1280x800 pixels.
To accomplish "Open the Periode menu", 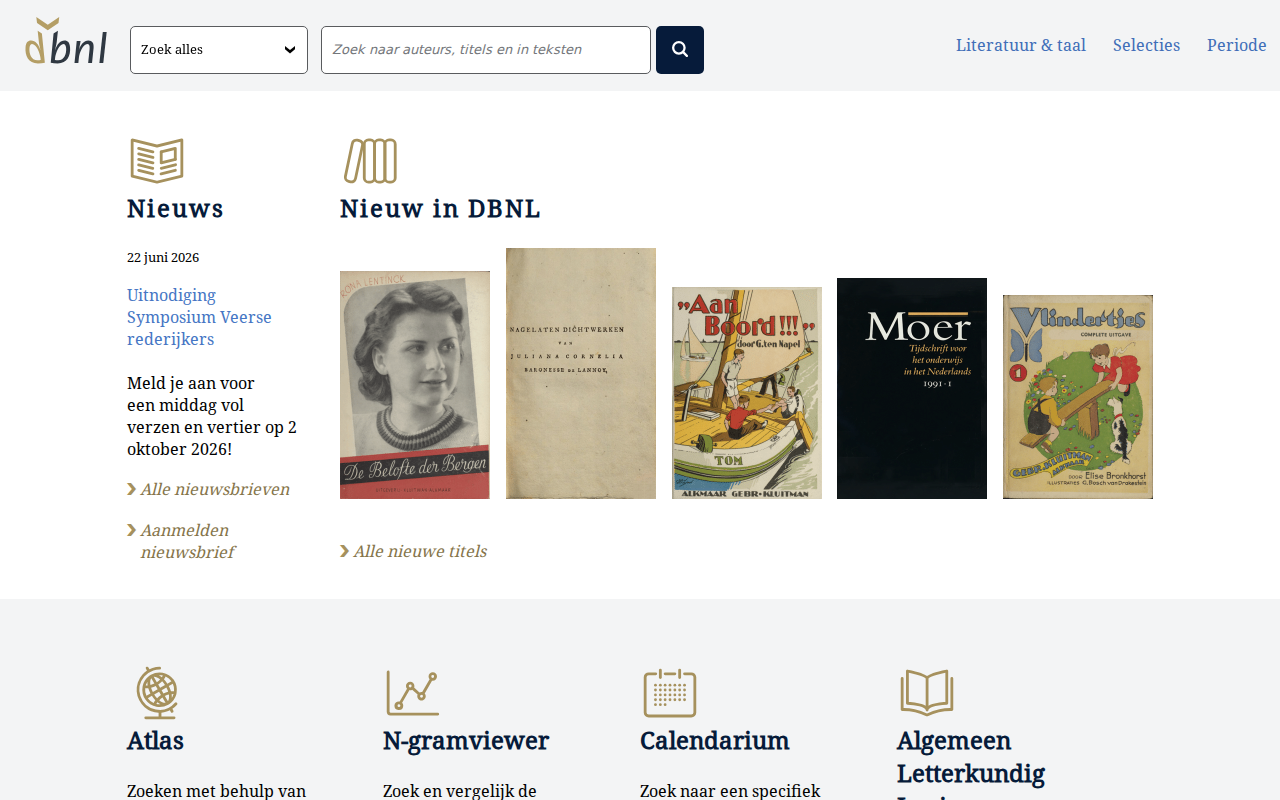I will 1237,45.
